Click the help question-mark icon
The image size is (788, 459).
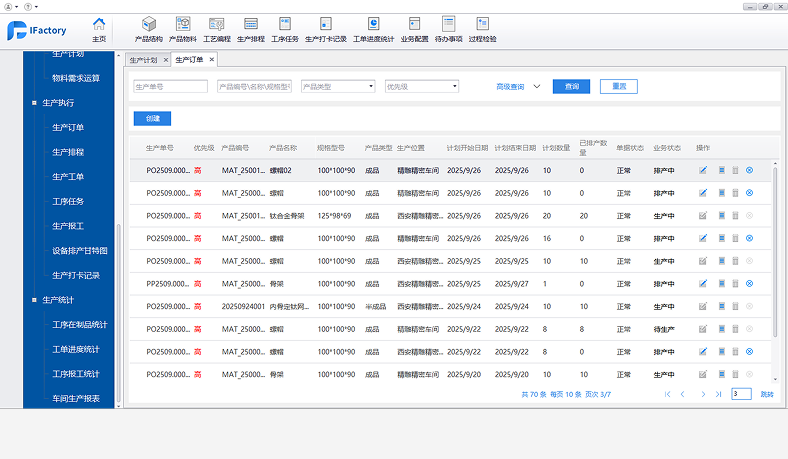(x=28, y=7)
